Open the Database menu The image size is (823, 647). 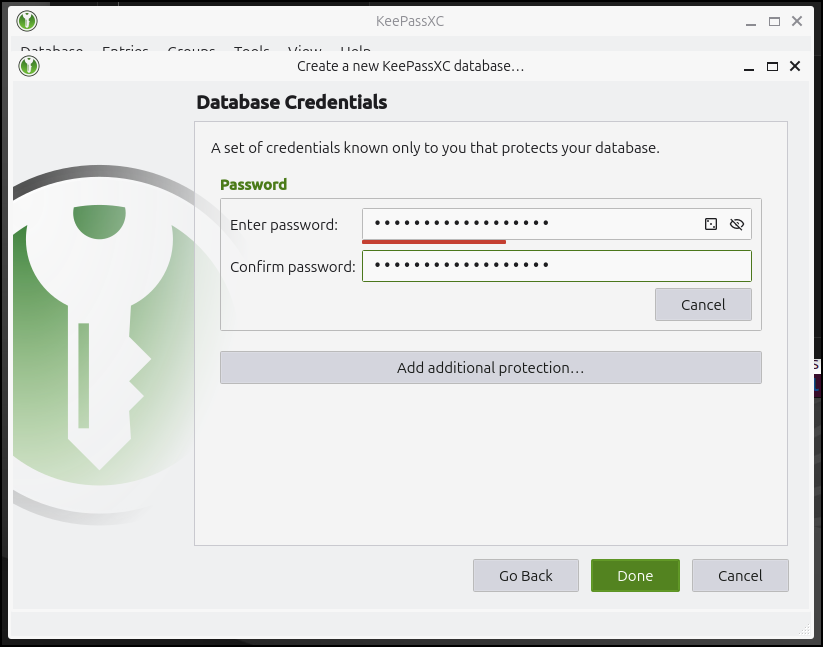pyautogui.click(x=52, y=51)
